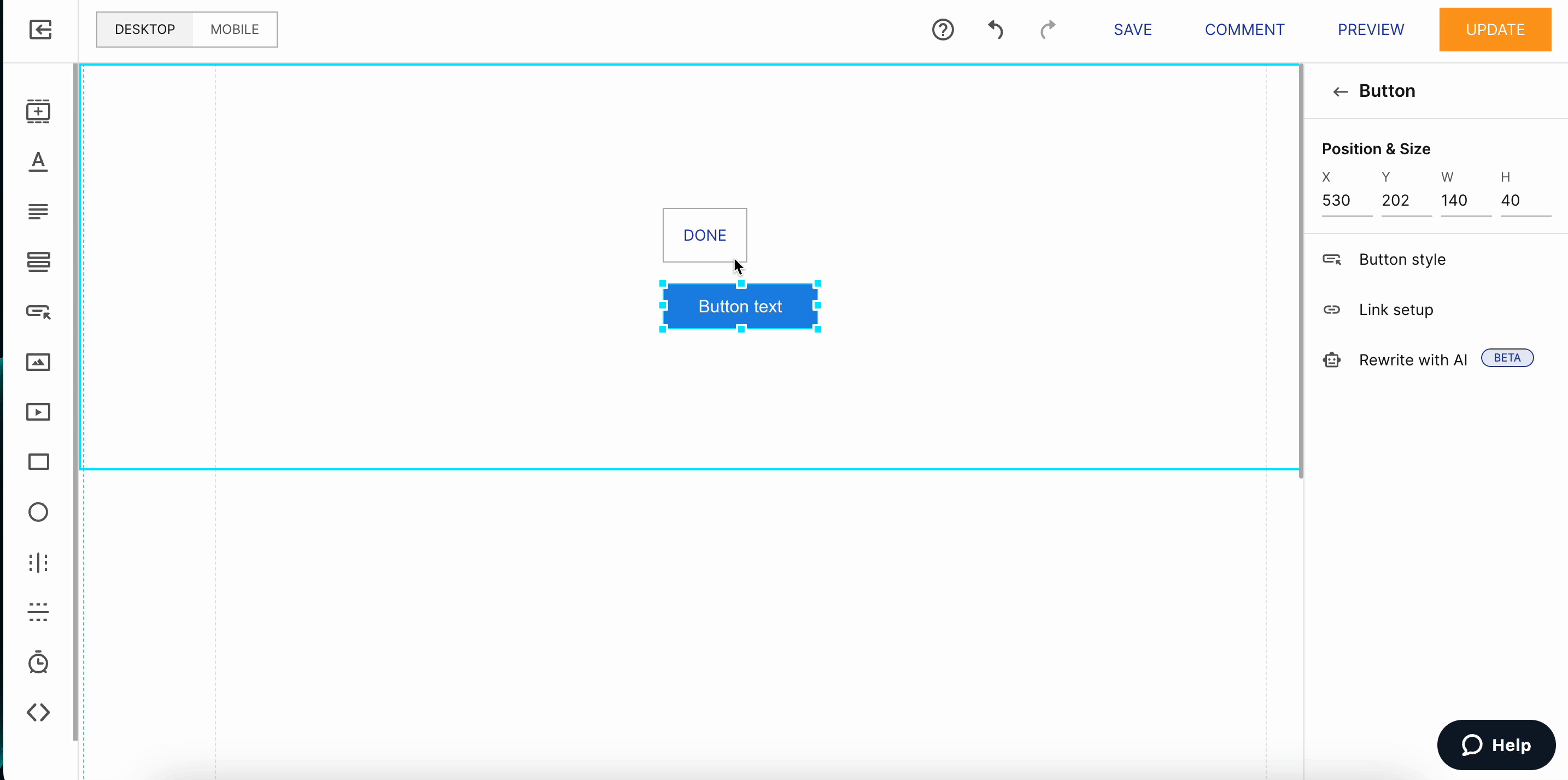This screenshot has height=780, width=1568.
Task: Switch to the MOBILE view tab
Action: (235, 29)
